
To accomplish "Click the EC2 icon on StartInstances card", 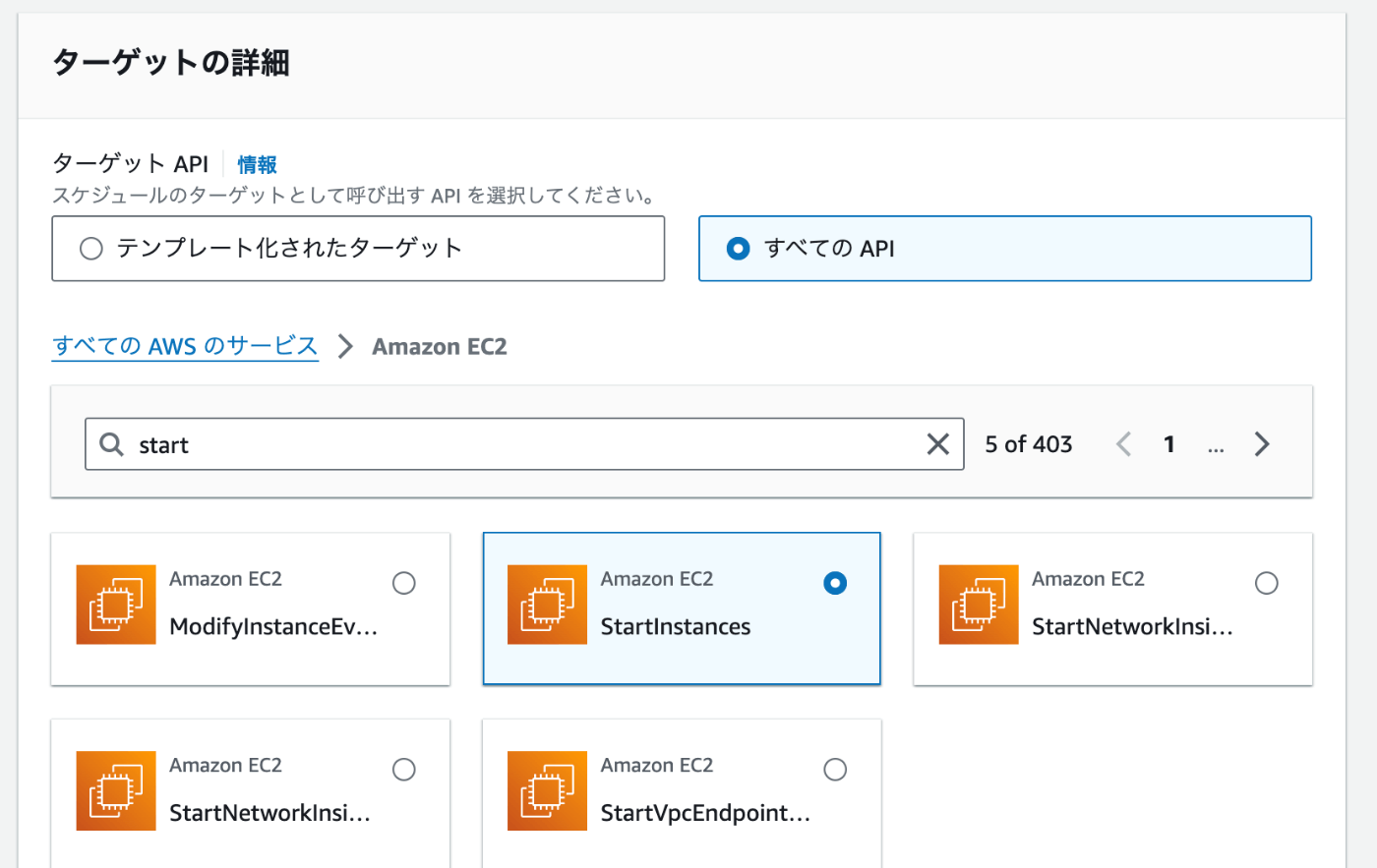I will [547, 605].
